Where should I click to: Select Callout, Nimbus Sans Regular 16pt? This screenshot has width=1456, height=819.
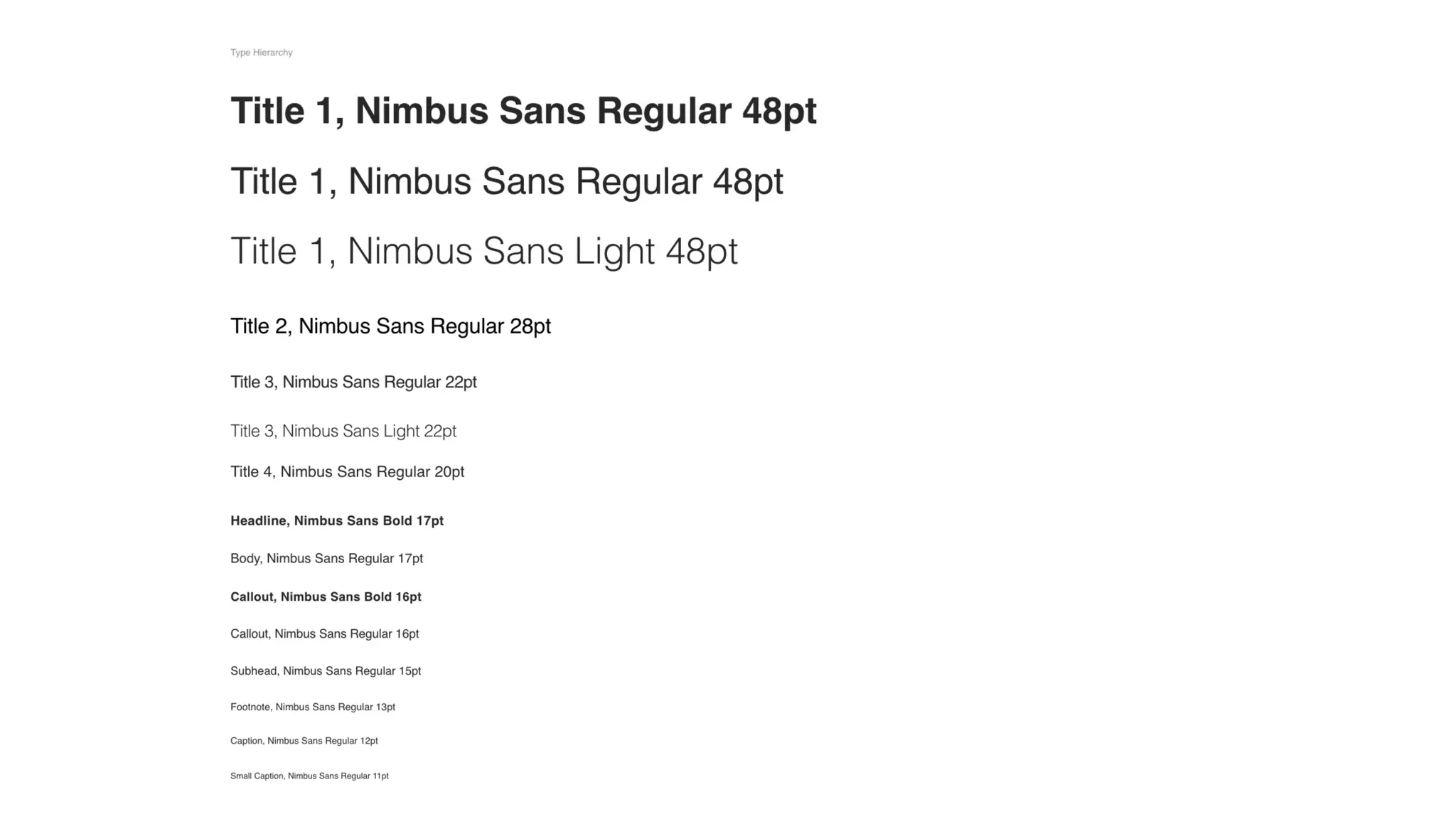tap(324, 634)
